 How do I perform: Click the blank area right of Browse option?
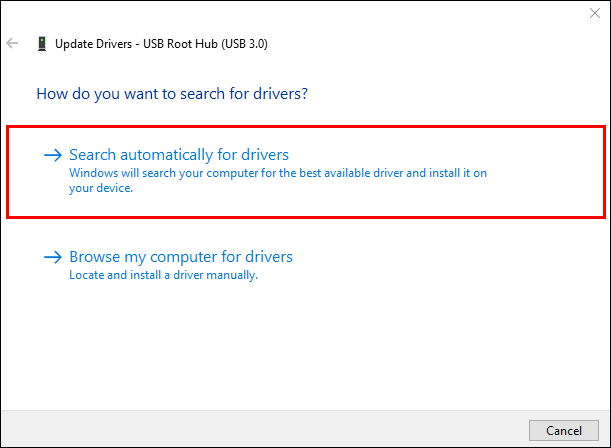450,264
